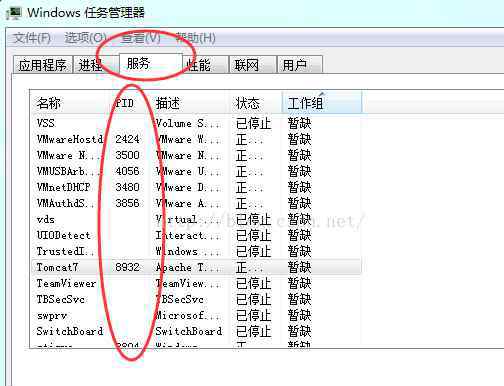The image size is (504, 386).
Task: Click PID 3500 in the services list
Action: (127, 155)
